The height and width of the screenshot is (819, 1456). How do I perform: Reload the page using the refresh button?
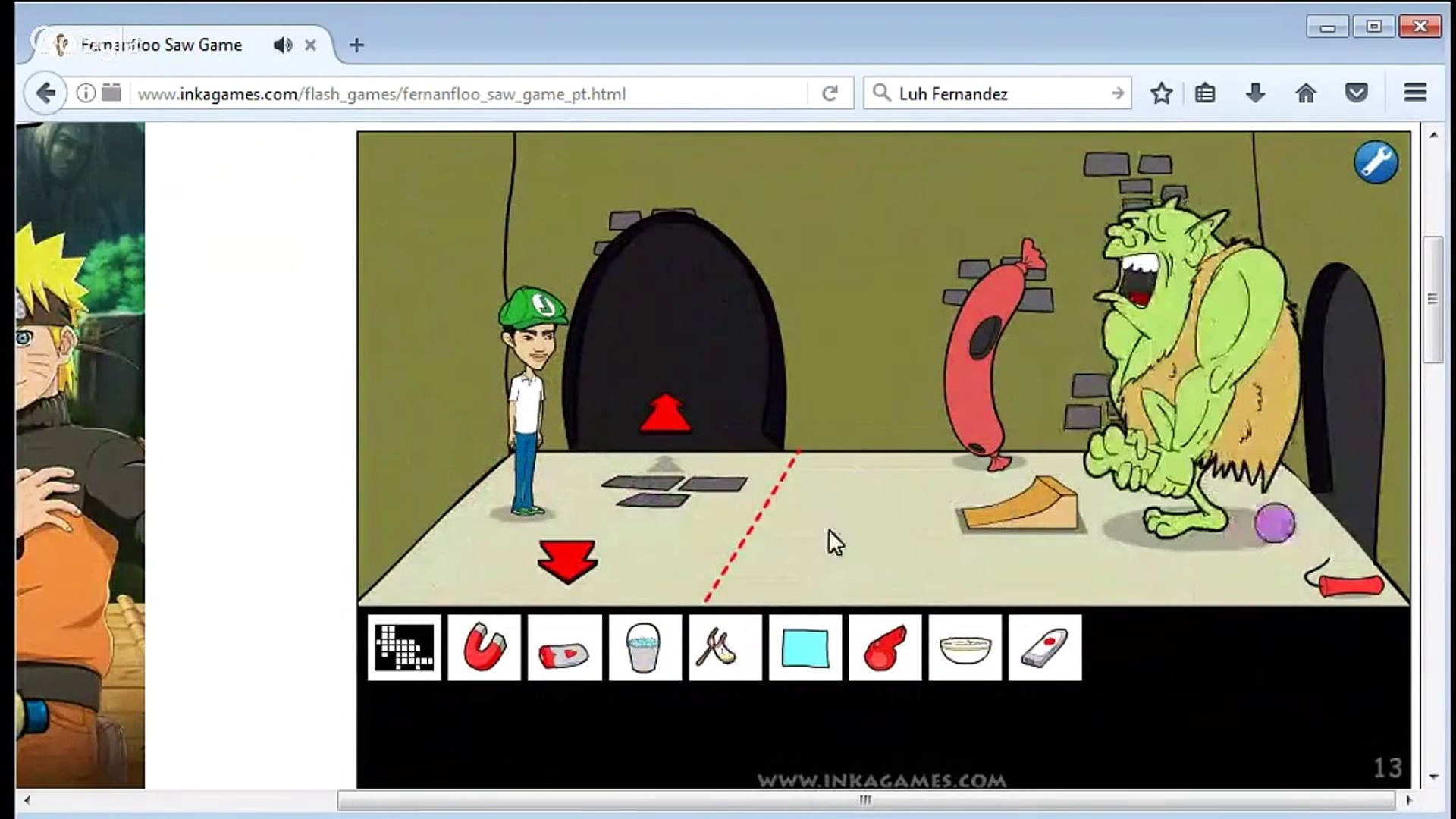point(830,93)
